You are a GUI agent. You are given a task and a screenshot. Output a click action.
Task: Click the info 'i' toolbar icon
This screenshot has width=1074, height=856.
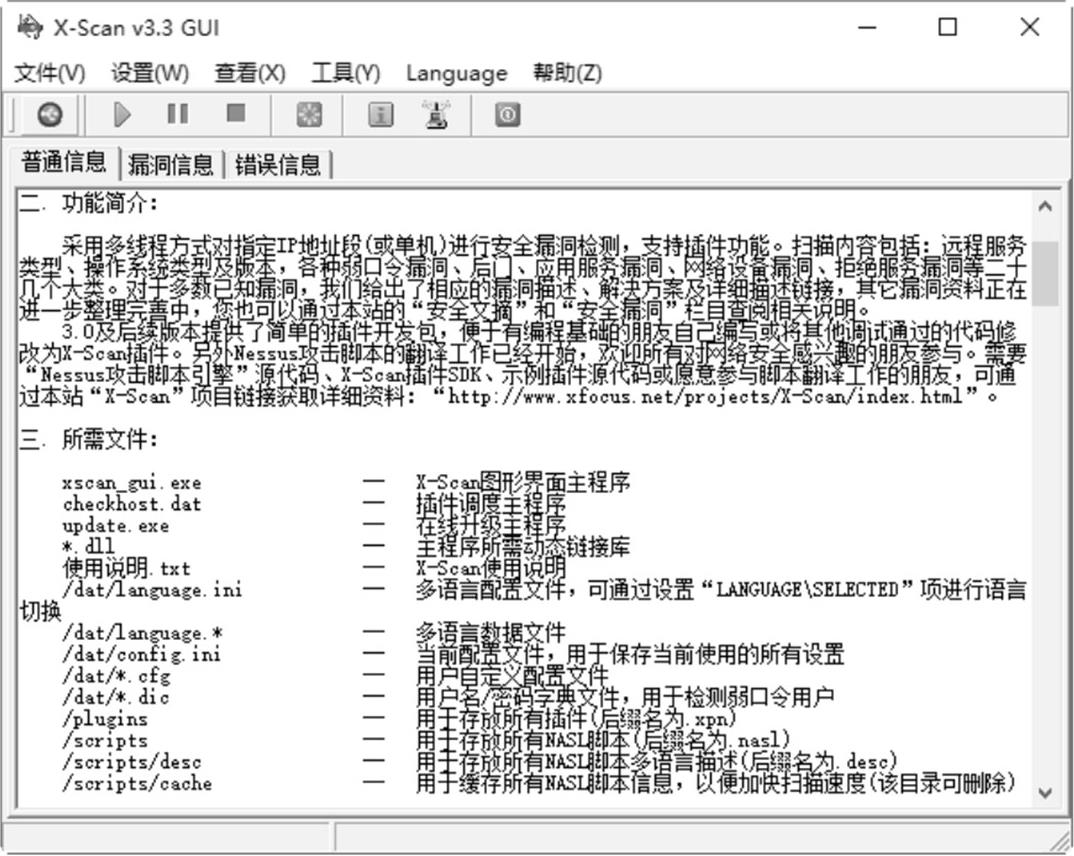point(380,115)
